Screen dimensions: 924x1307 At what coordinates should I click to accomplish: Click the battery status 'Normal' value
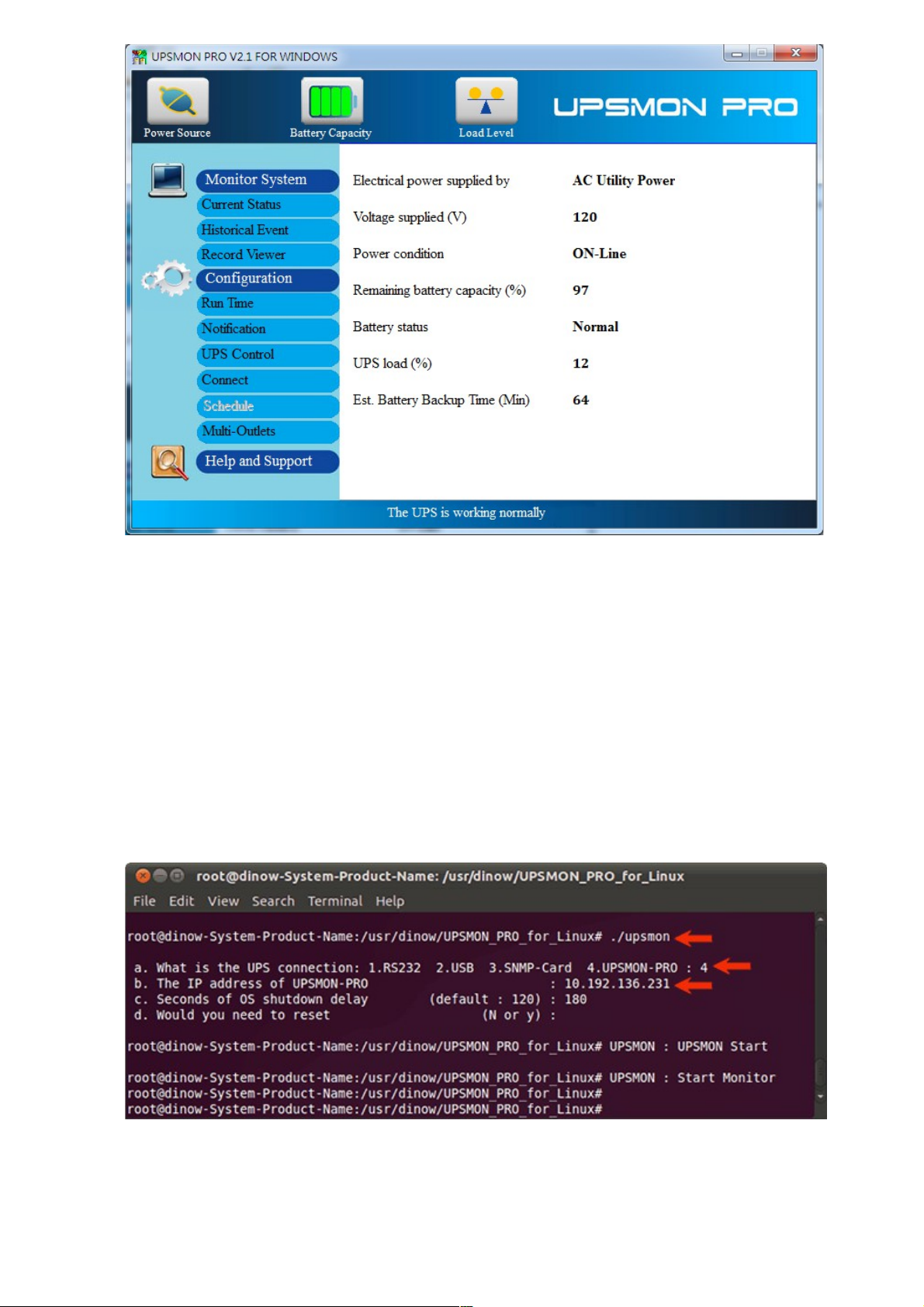point(596,327)
